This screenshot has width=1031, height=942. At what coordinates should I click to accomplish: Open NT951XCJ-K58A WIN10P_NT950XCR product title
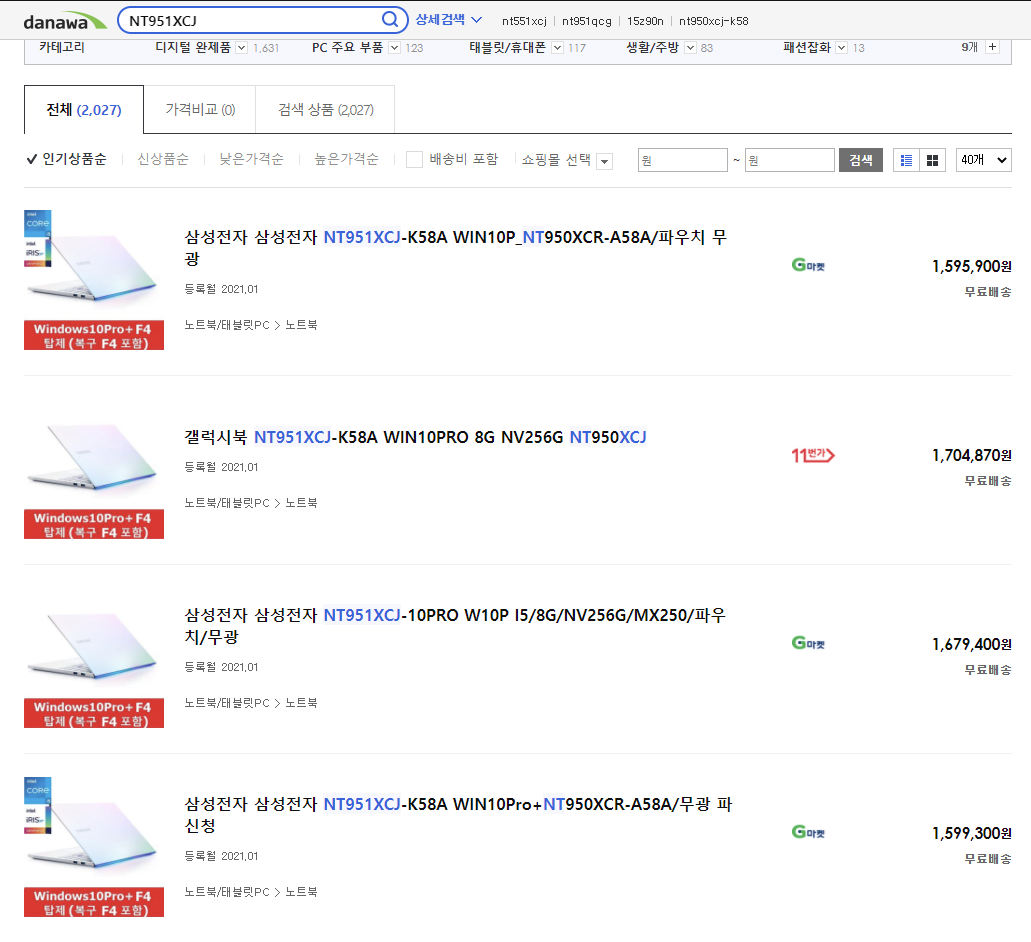point(456,247)
